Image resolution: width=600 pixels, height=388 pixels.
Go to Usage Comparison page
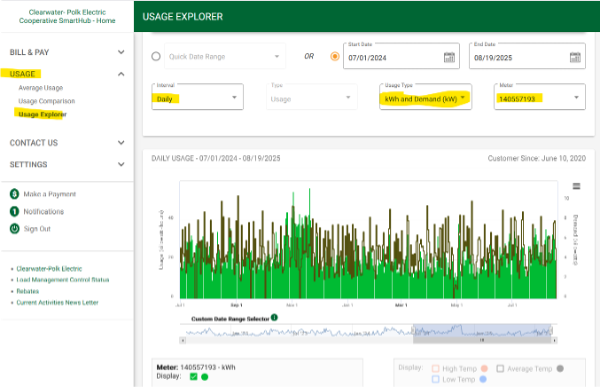coord(47,101)
